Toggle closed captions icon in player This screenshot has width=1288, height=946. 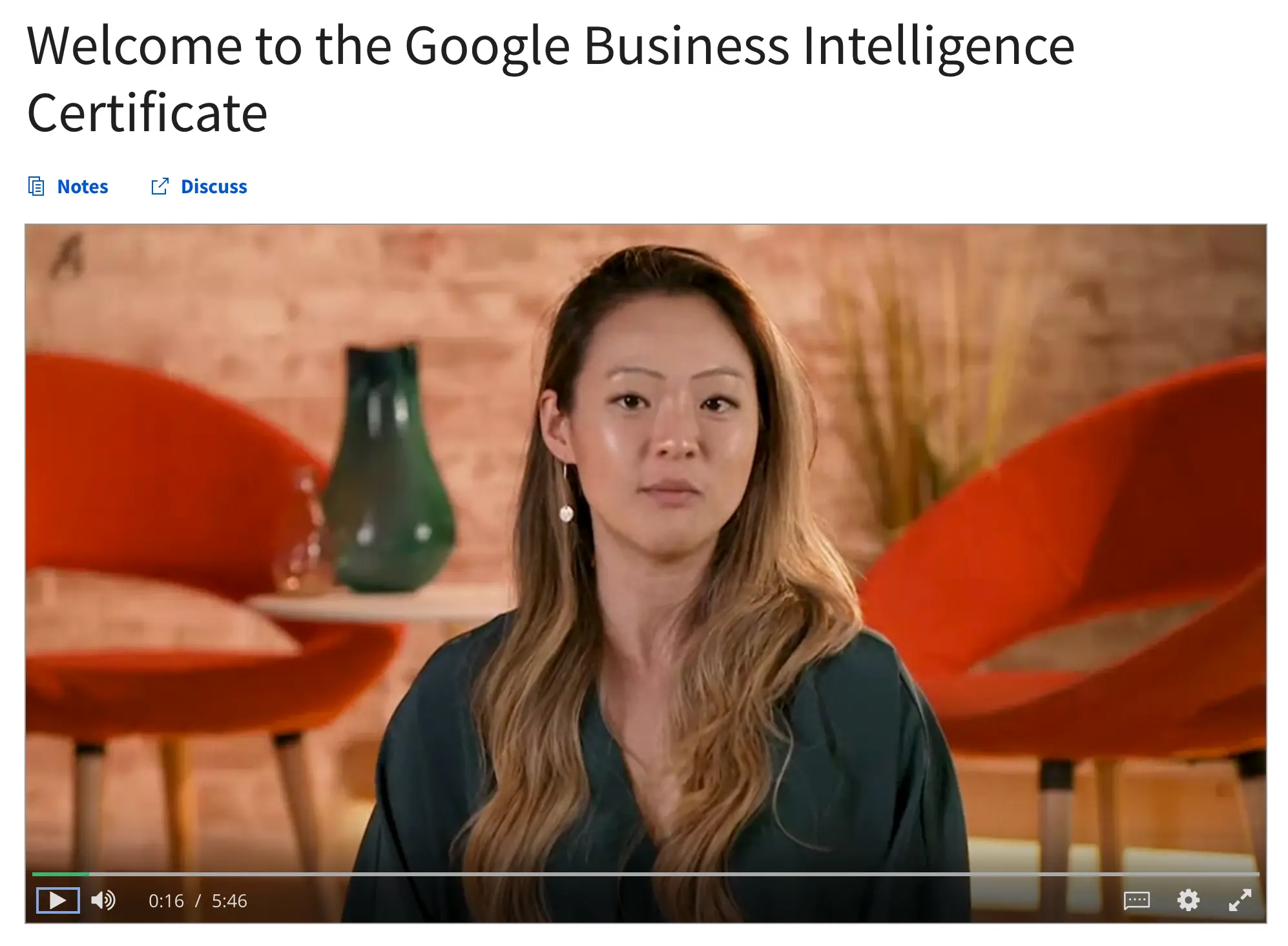[1136, 900]
